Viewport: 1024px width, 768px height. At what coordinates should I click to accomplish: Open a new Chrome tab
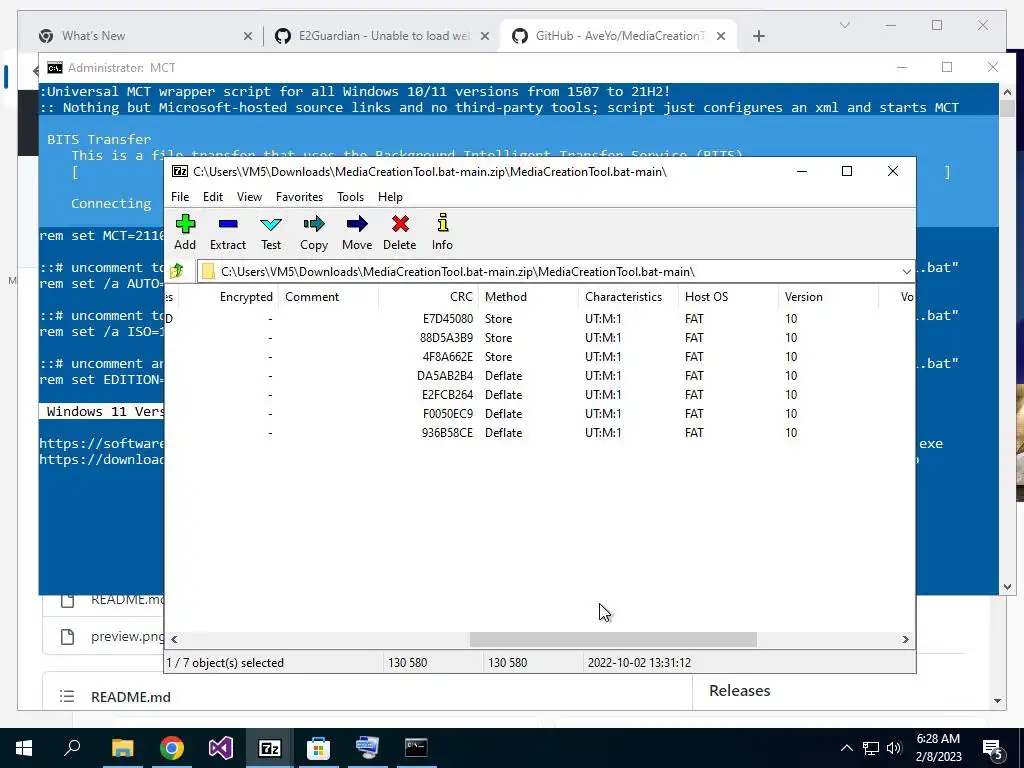point(758,36)
